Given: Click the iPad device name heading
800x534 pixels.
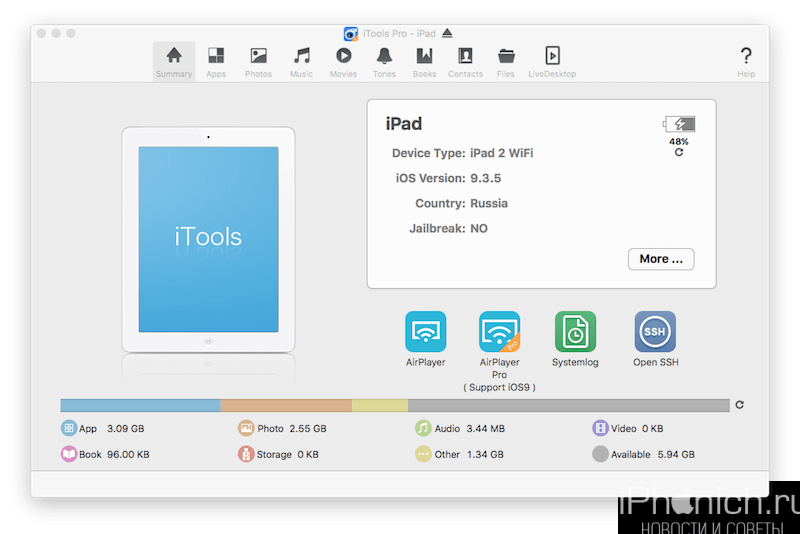Looking at the screenshot, I should point(404,124).
